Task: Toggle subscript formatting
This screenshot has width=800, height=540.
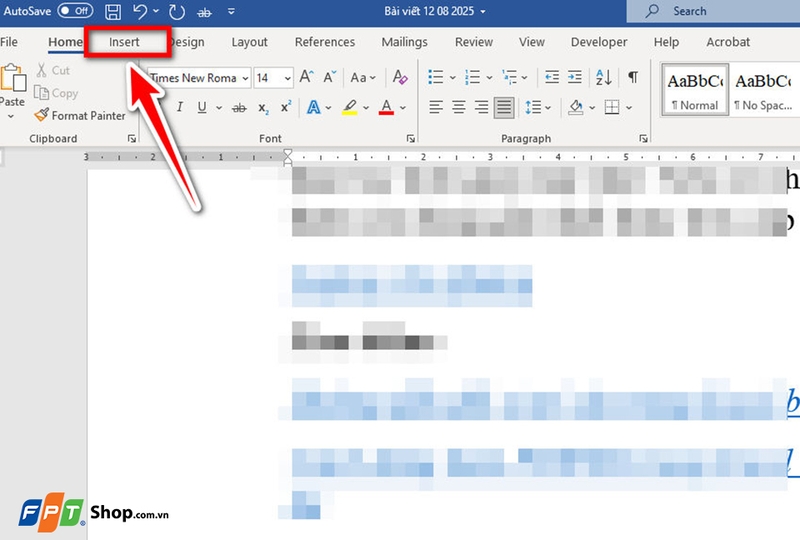Action: (x=263, y=108)
